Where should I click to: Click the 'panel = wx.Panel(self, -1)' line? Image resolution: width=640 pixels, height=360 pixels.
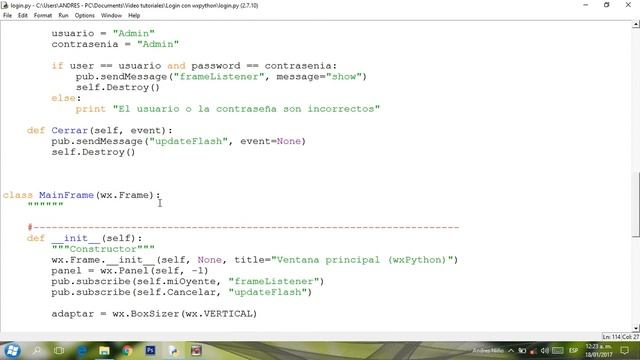click(130, 271)
